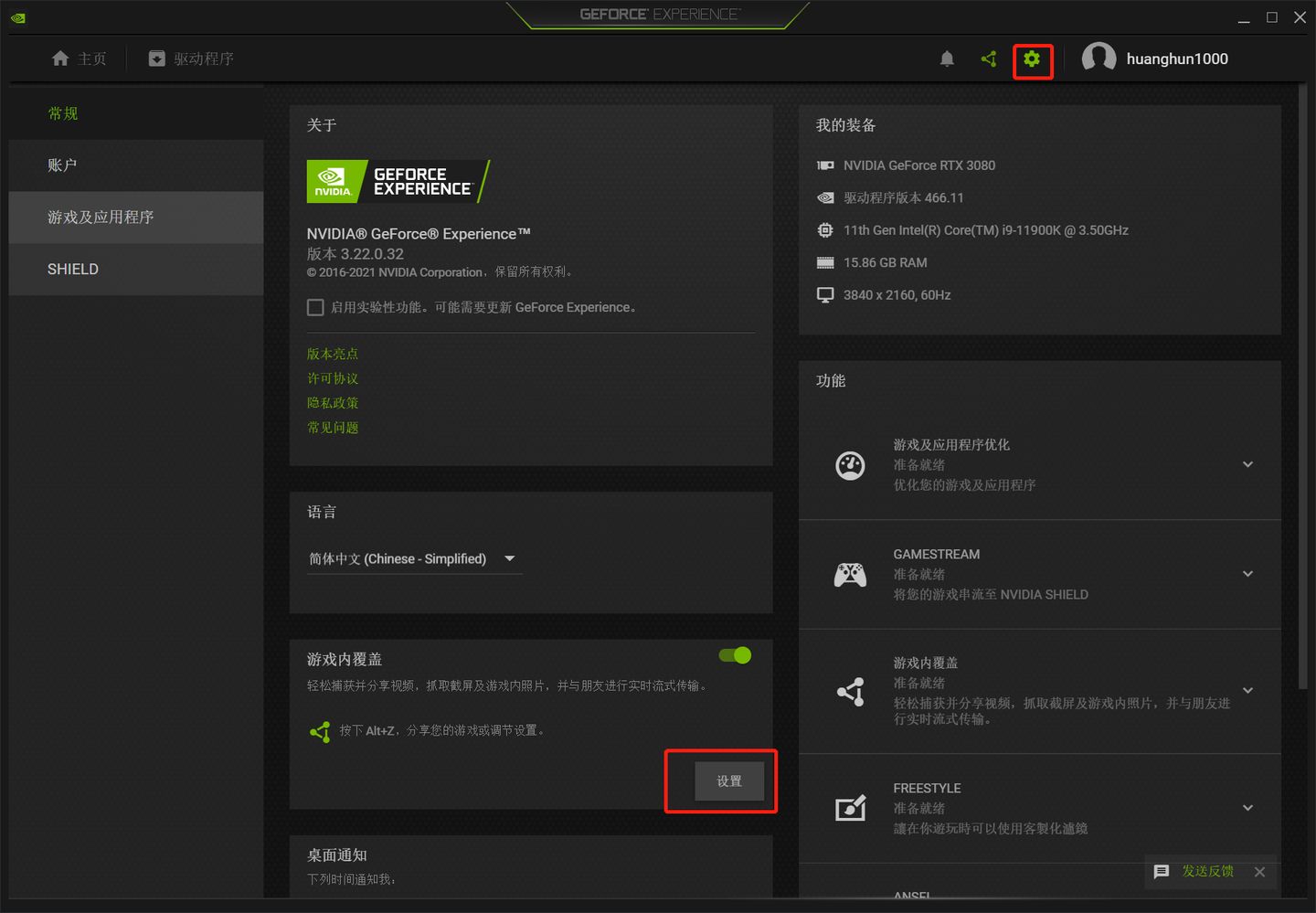Open notifications via the bell icon

947,58
